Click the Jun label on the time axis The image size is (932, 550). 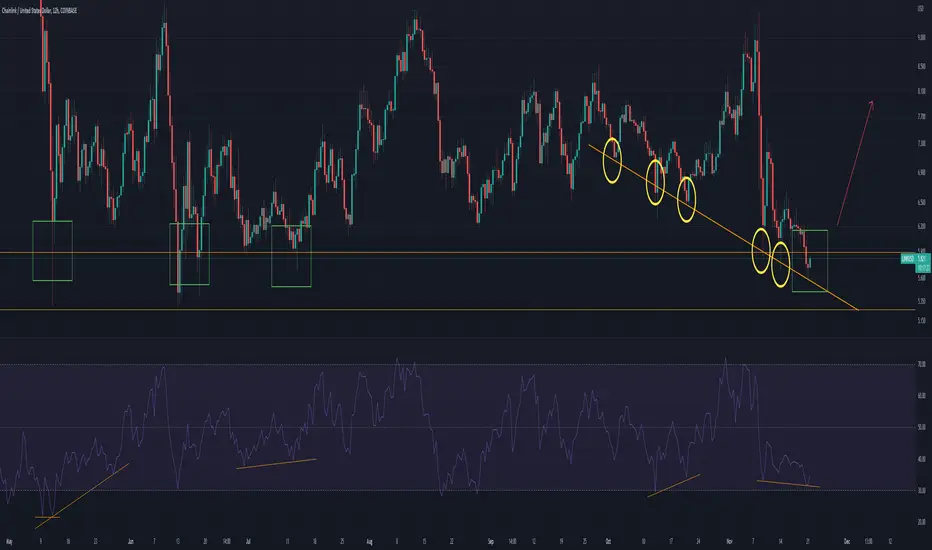(130, 542)
